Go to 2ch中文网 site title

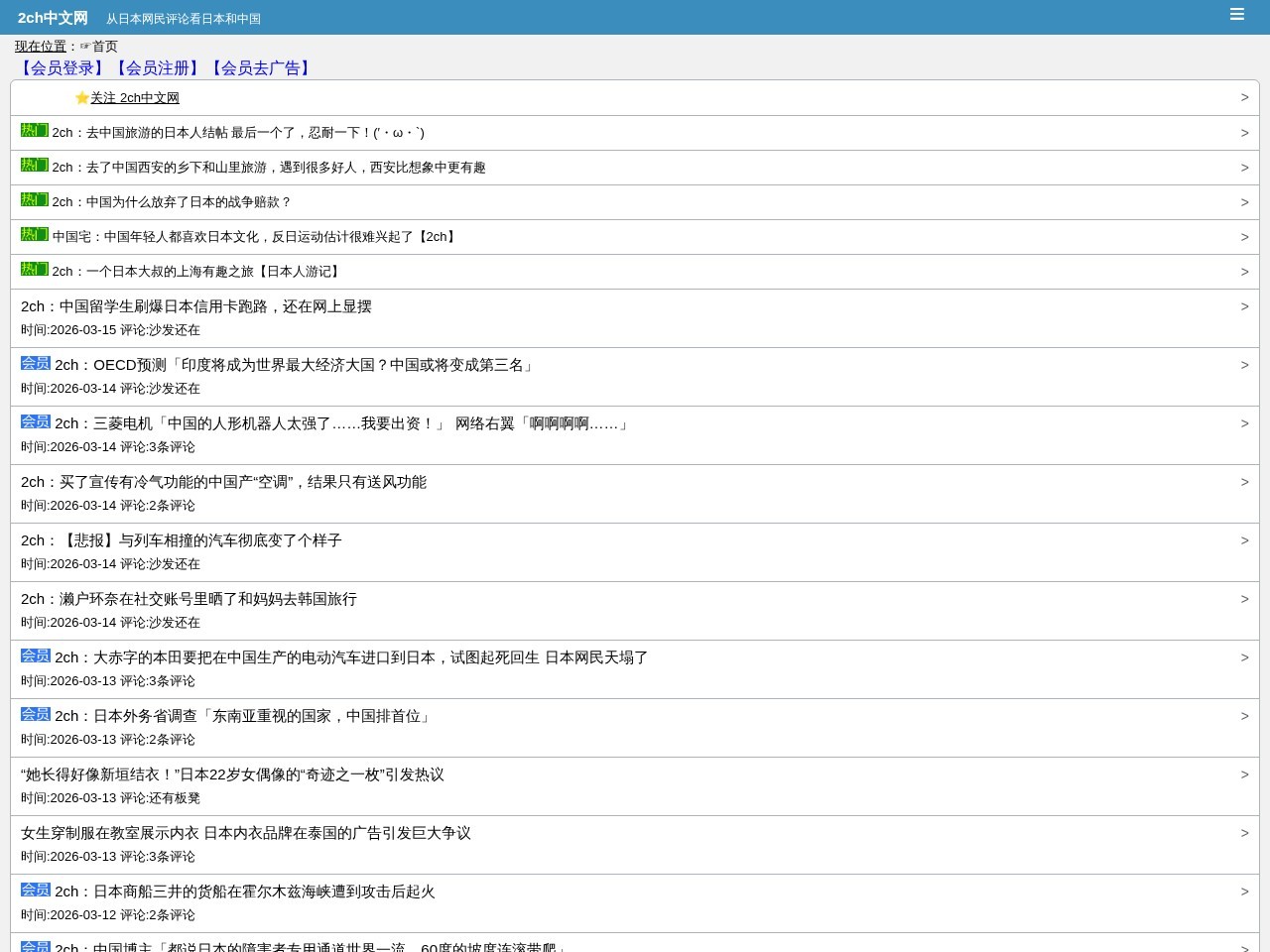pyautogui.click(x=53, y=18)
